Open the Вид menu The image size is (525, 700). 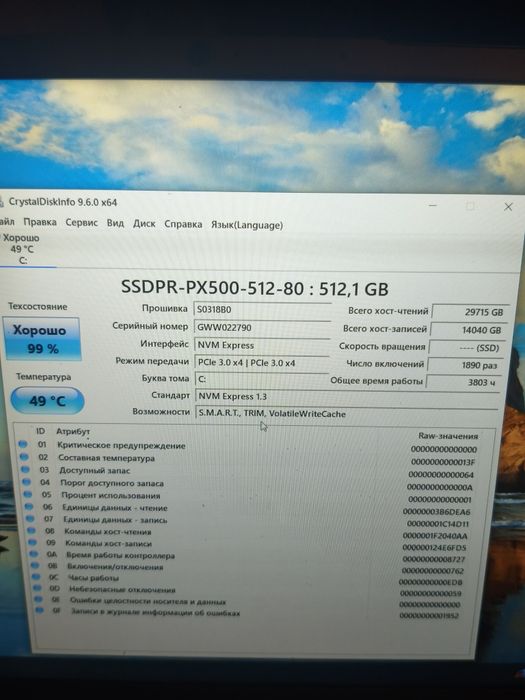click(115, 223)
